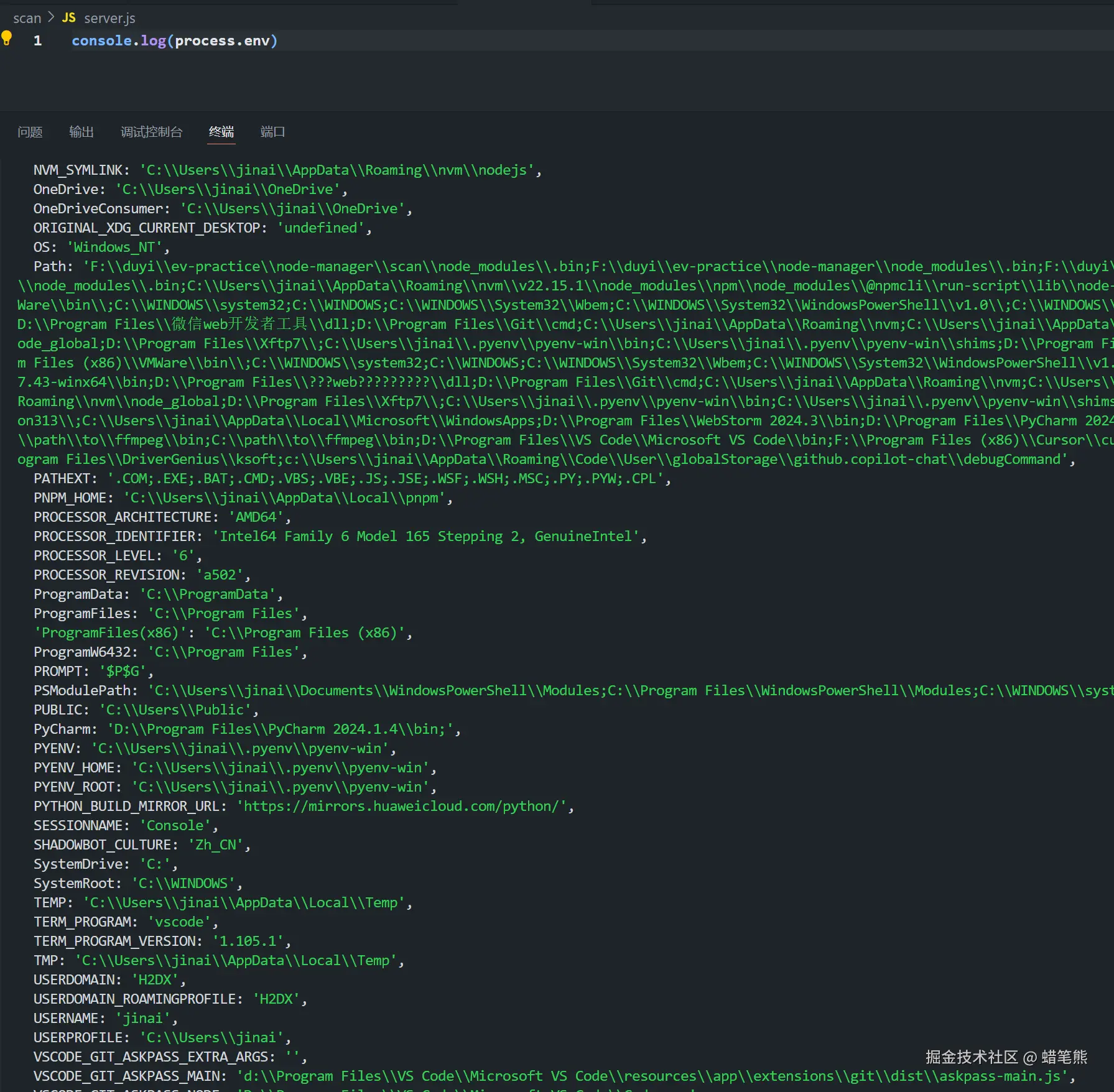Image resolution: width=1114 pixels, height=1092 pixels.
Task: Click the PYENV_ROOT variable name
Action: [73, 787]
